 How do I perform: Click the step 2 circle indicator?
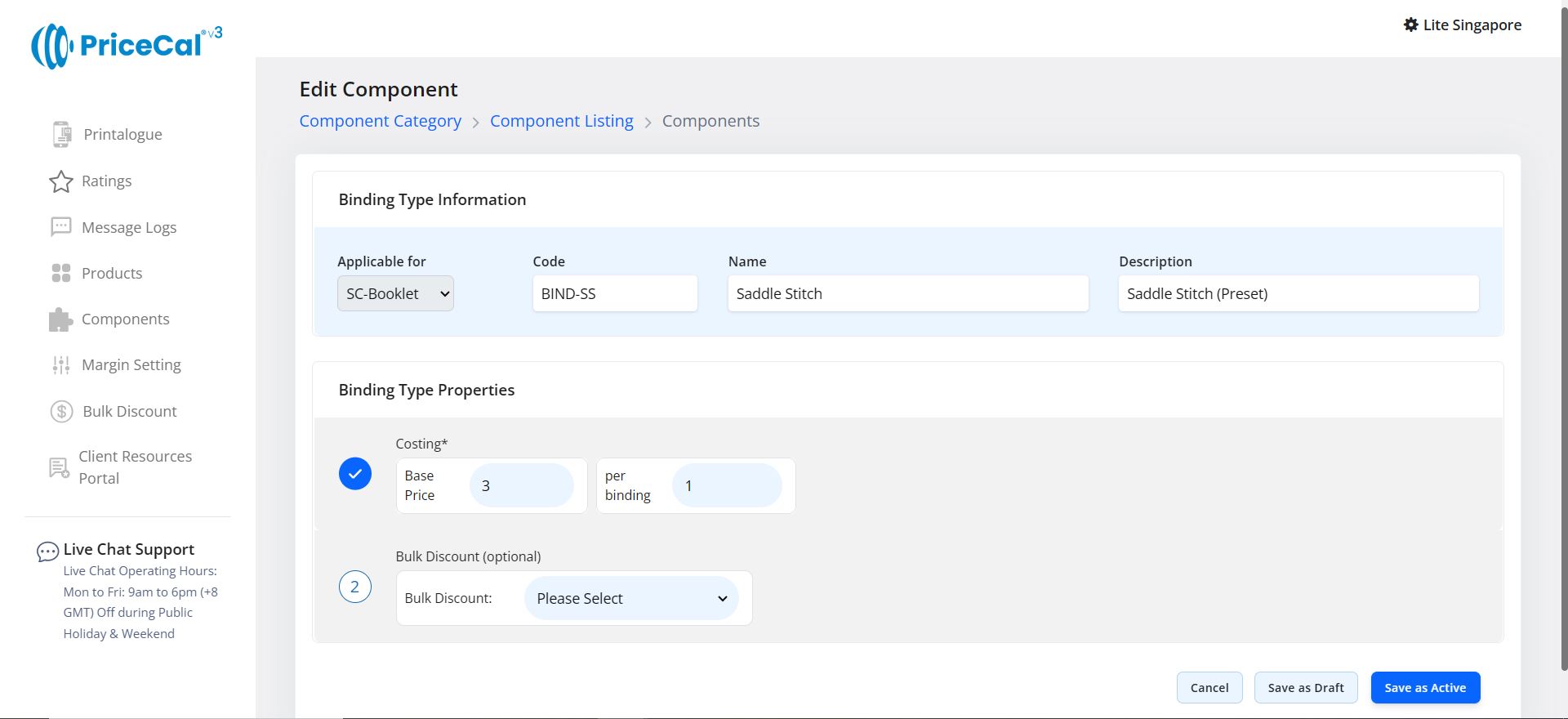click(355, 587)
